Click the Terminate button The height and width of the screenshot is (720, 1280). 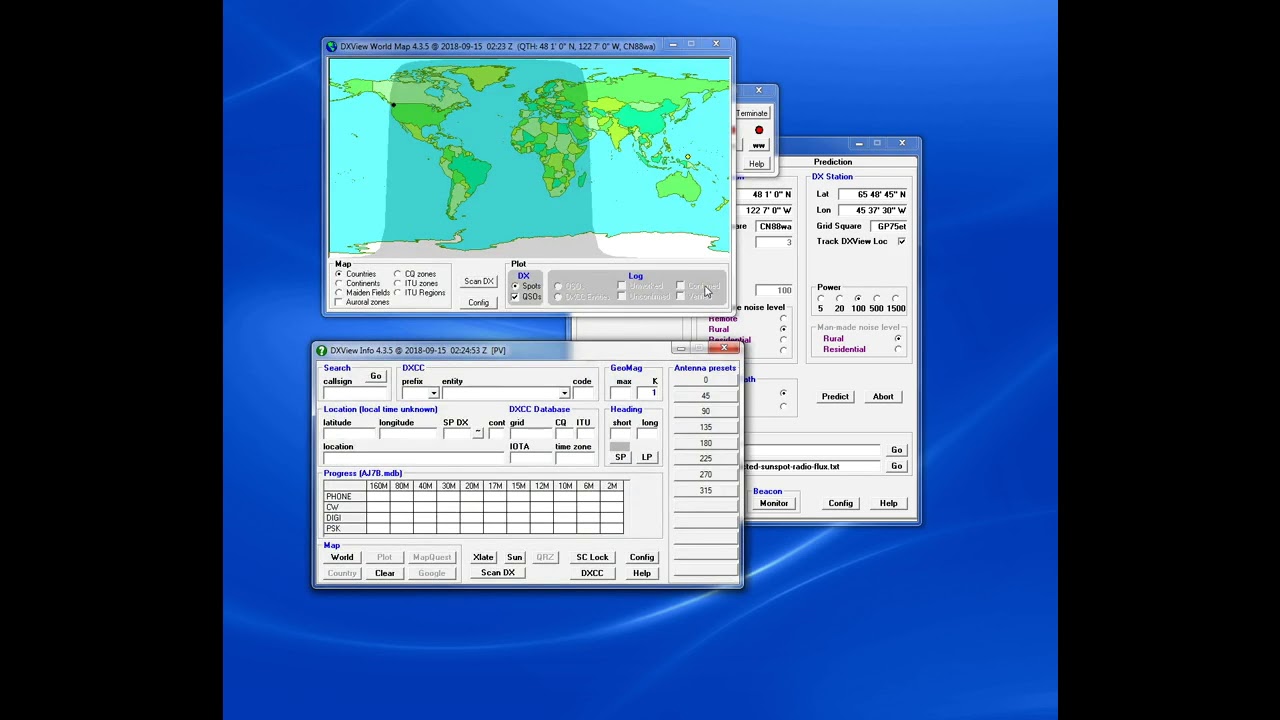pyautogui.click(x=752, y=113)
